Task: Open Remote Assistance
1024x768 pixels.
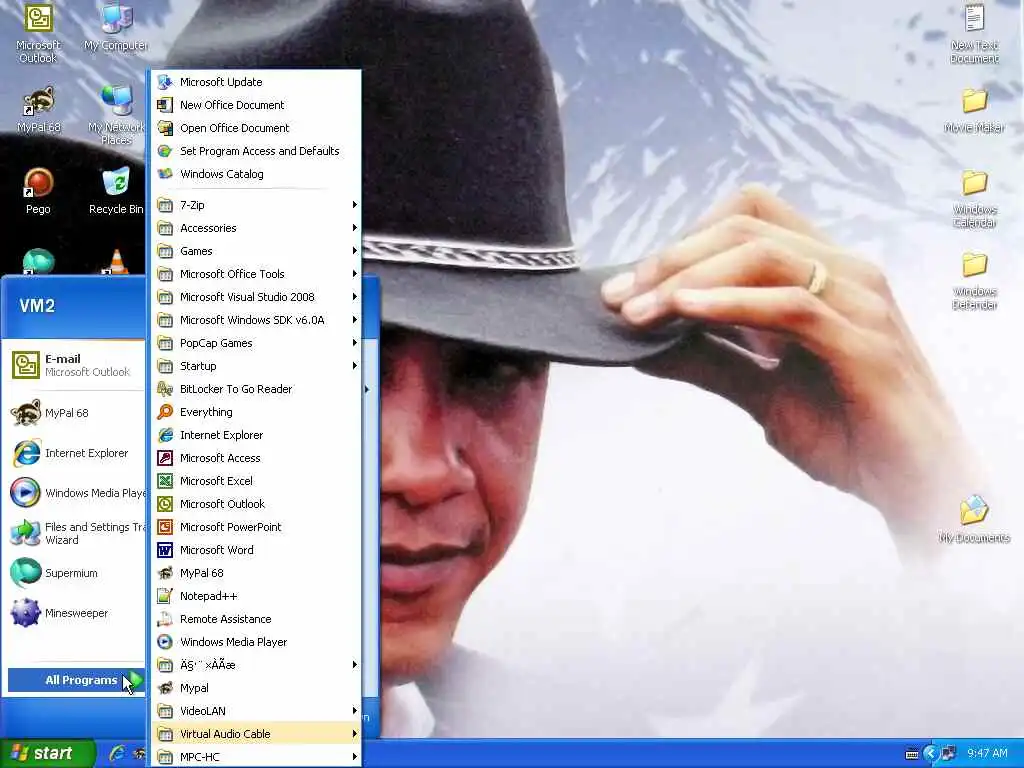Action: click(256, 619)
